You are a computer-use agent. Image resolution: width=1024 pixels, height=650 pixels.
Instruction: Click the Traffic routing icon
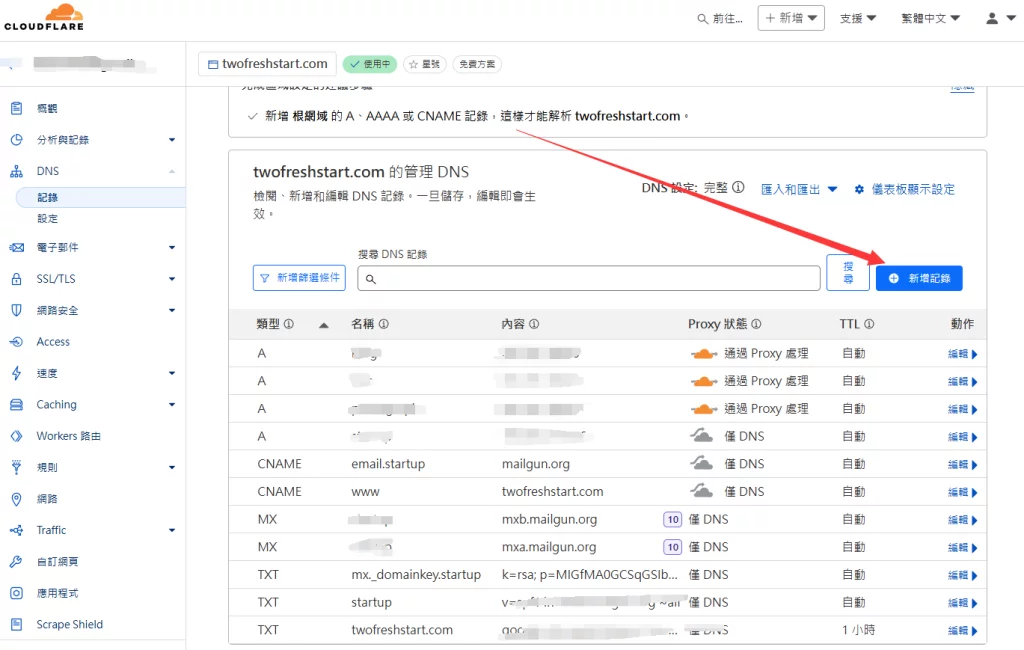(16, 530)
